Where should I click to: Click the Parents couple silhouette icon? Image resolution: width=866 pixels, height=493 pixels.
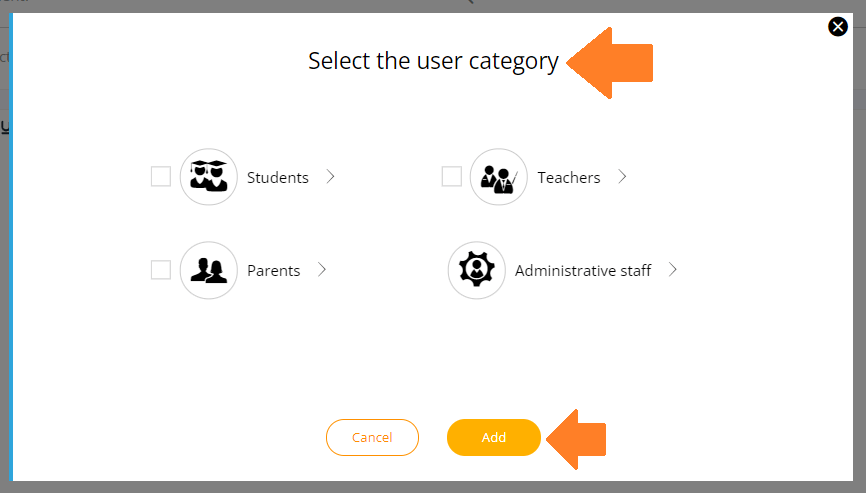209,270
